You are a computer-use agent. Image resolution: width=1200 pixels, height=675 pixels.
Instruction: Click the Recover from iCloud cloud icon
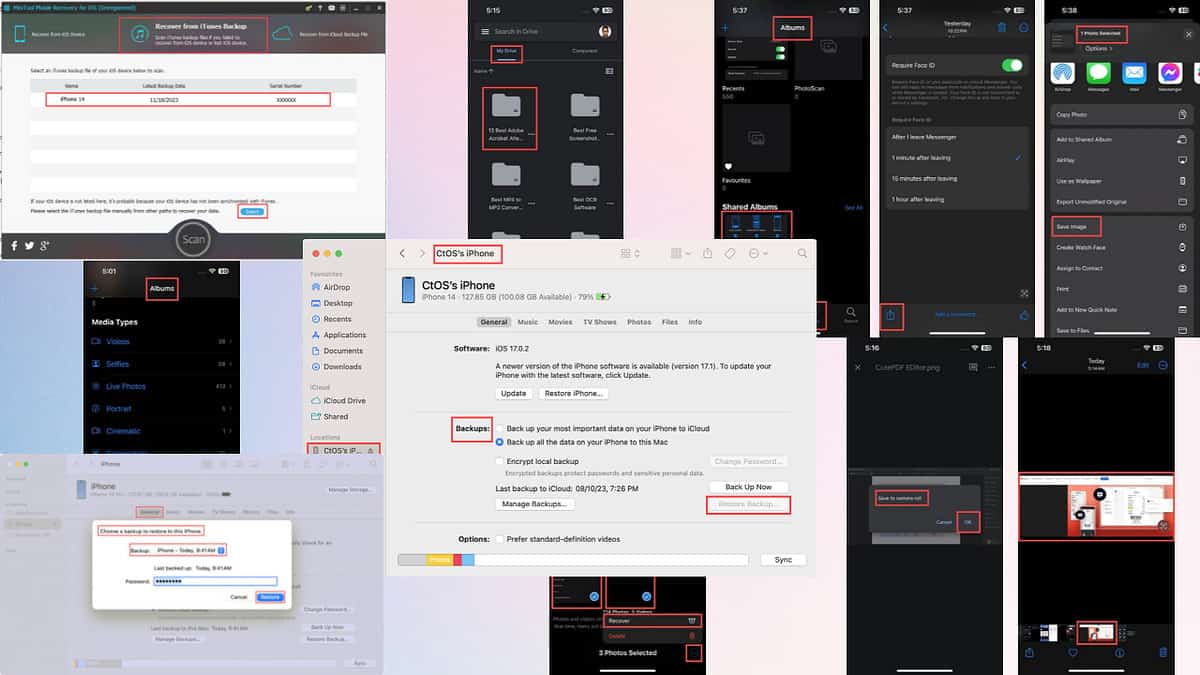(281, 35)
